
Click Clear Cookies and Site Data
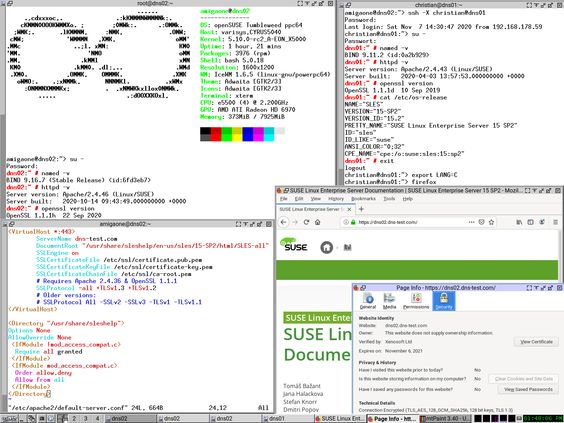(x=523, y=379)
